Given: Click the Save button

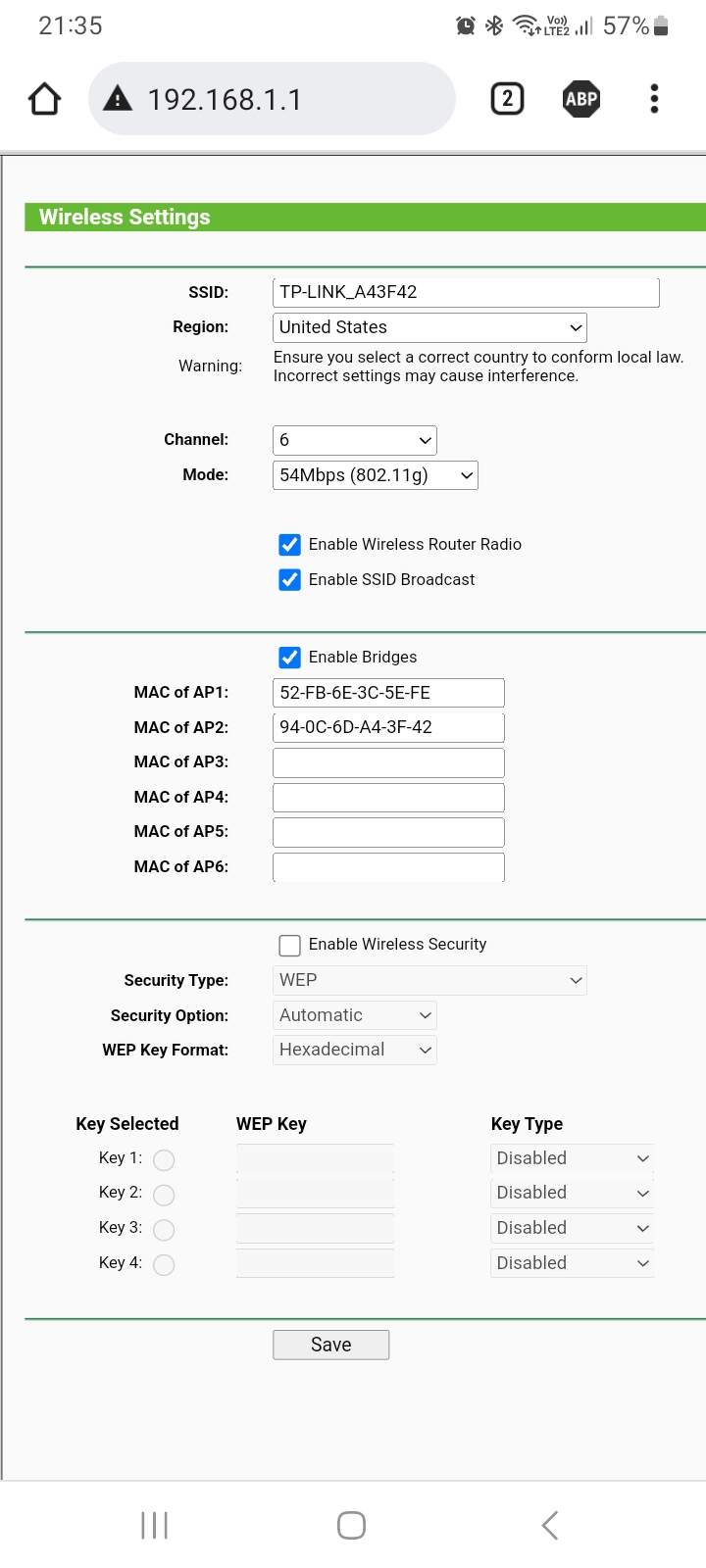Looking at the screenshot, I should coord(330,1345).
